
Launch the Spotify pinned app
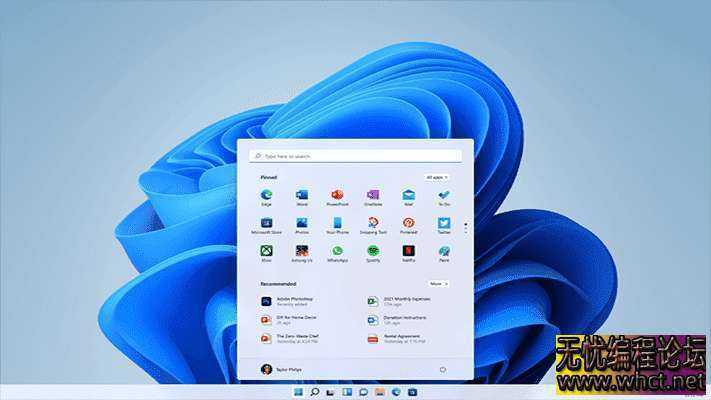(x=373, y=251)
